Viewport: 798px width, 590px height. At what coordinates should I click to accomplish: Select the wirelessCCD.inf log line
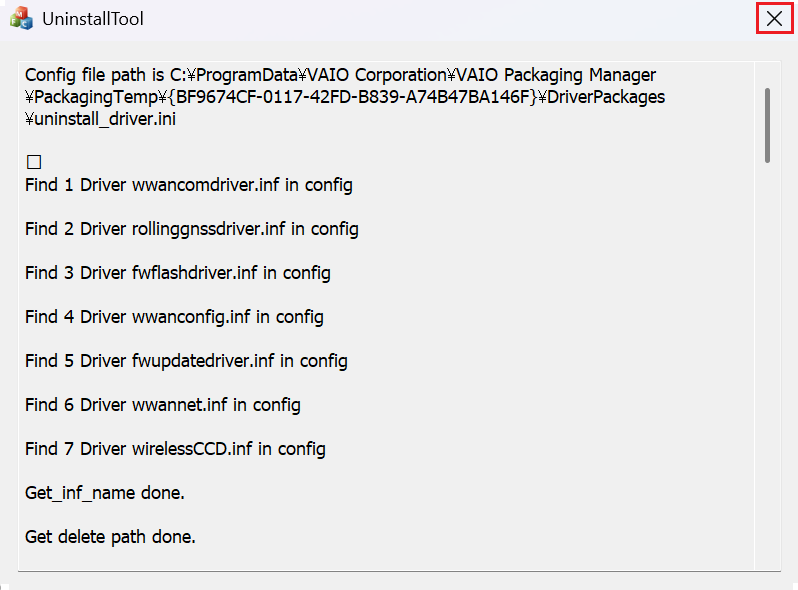tap(175, 449)
